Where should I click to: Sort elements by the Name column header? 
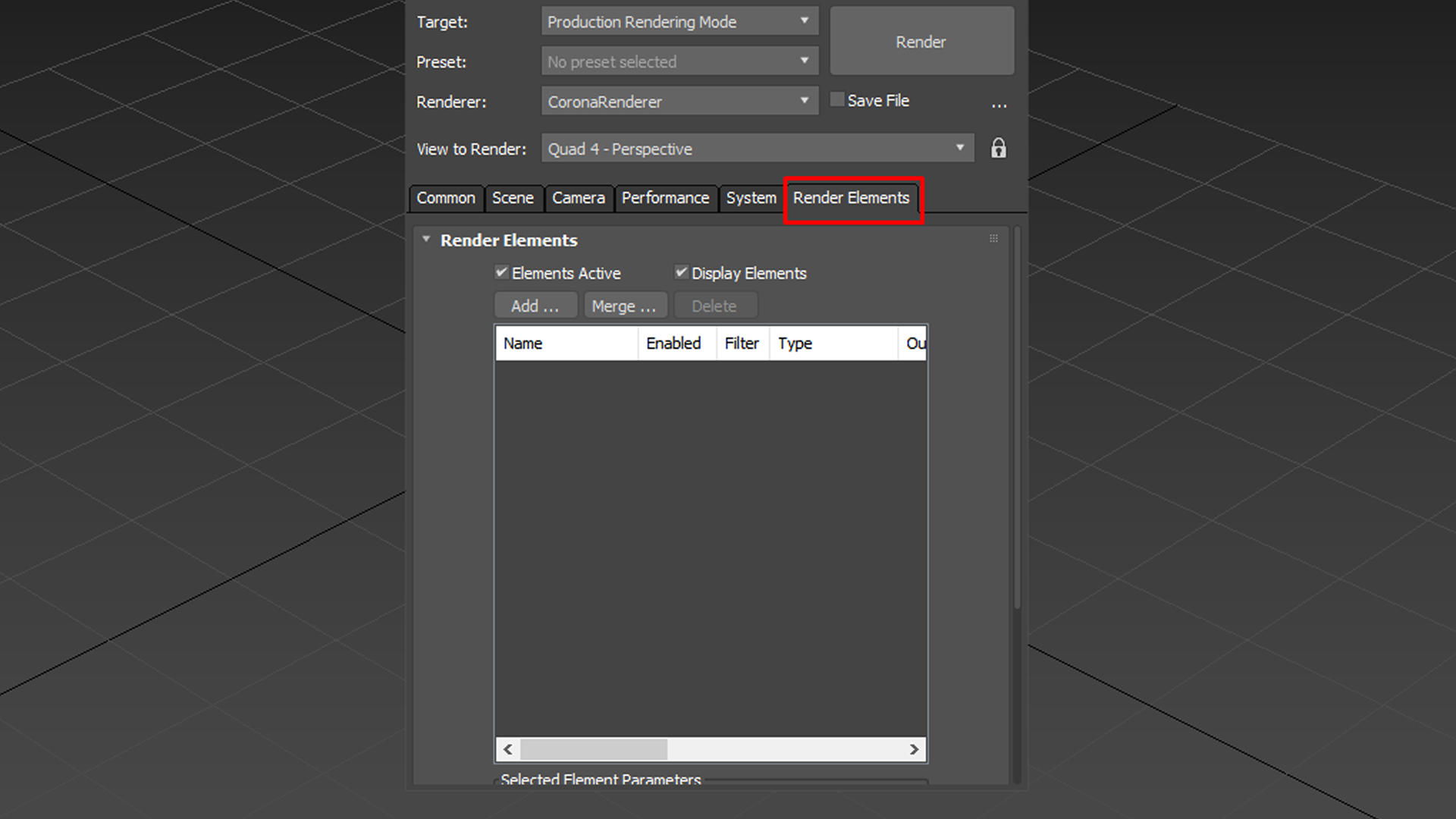(x=566, y=343)
